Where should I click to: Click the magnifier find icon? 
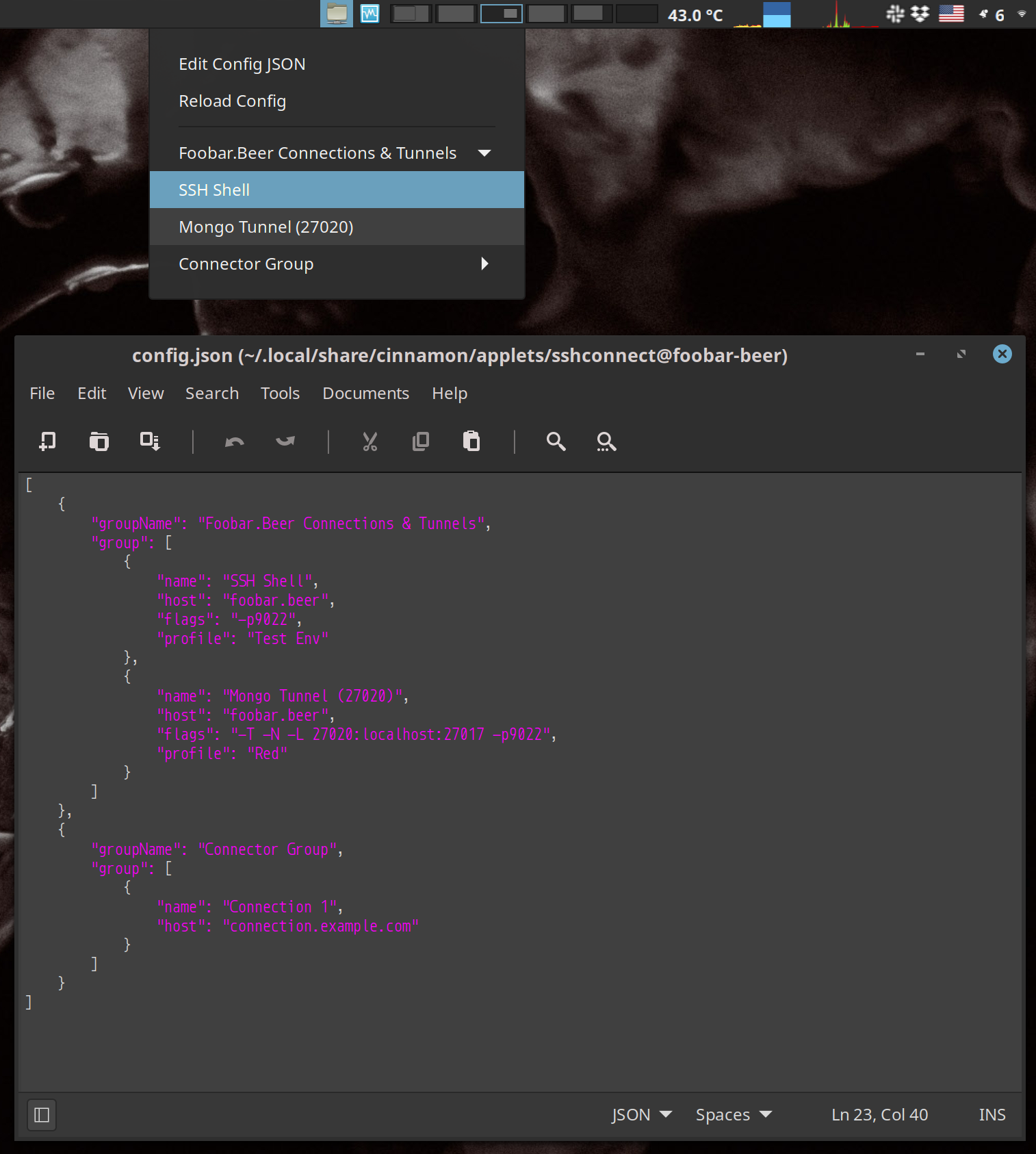(556, 441)
